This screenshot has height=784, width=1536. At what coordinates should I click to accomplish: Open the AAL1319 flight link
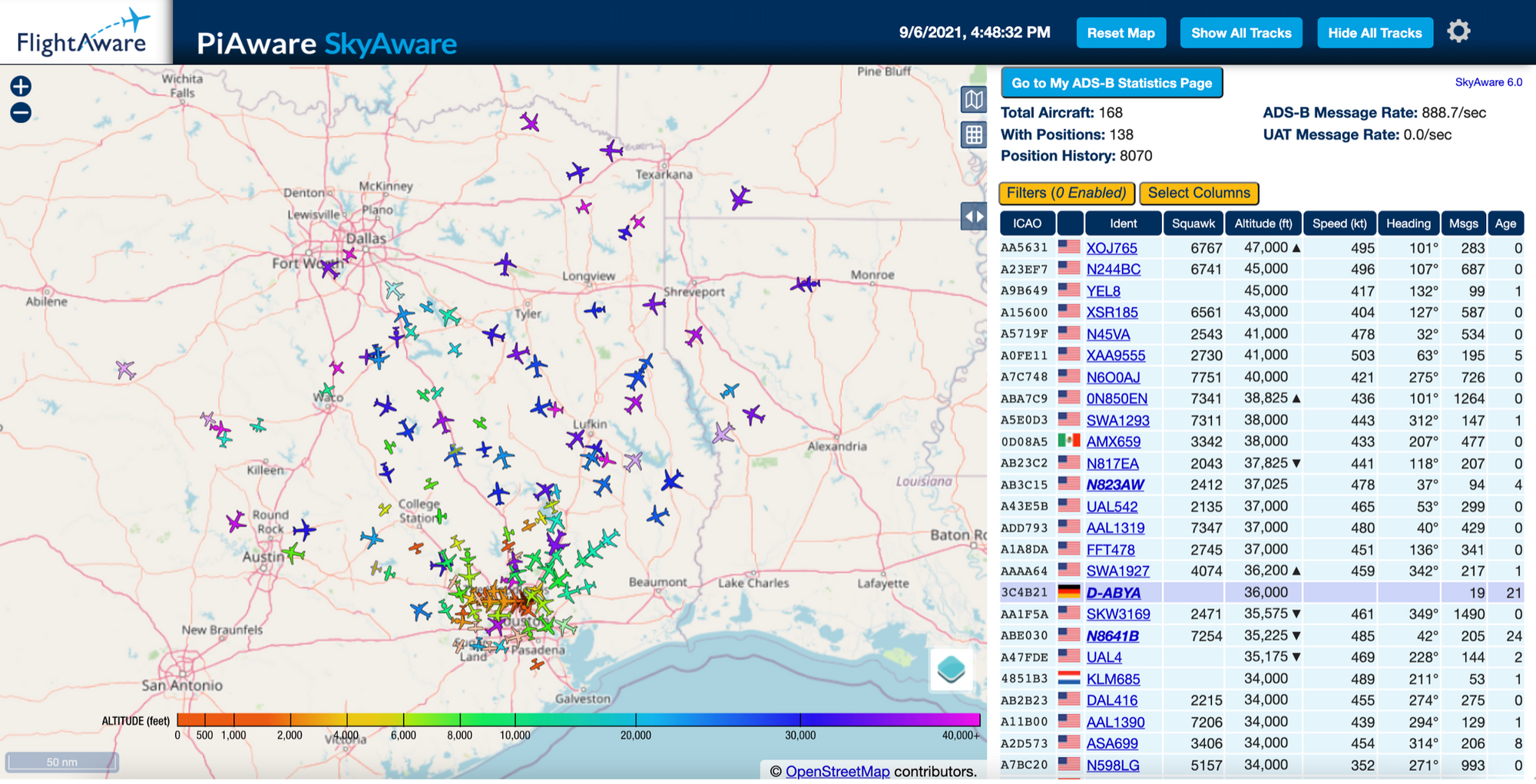click(1115, 528)
